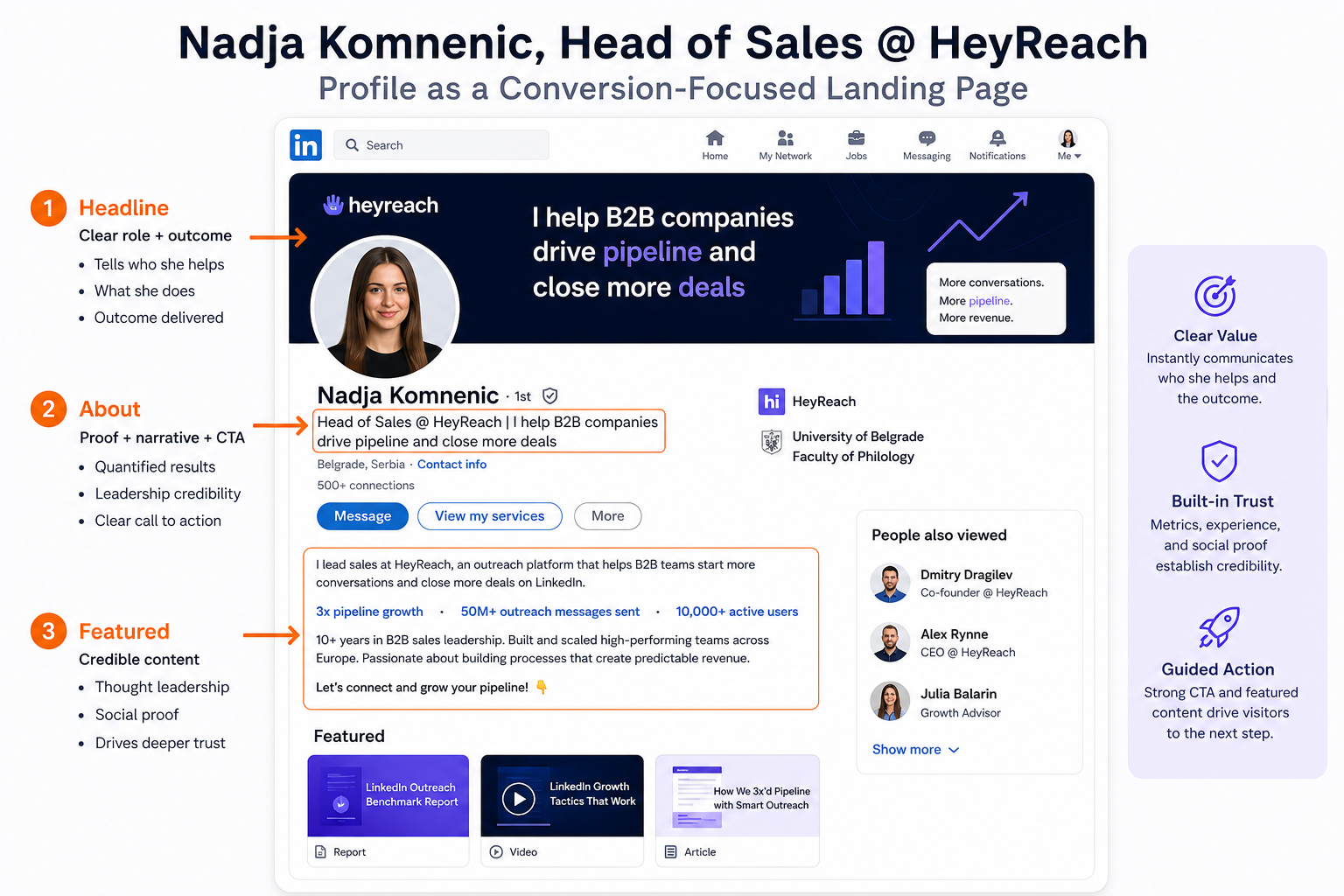Viewport: 1344px width, 896px height.
Task: Open Nadja Komnenic's profile photo
Action: point(385,308)
